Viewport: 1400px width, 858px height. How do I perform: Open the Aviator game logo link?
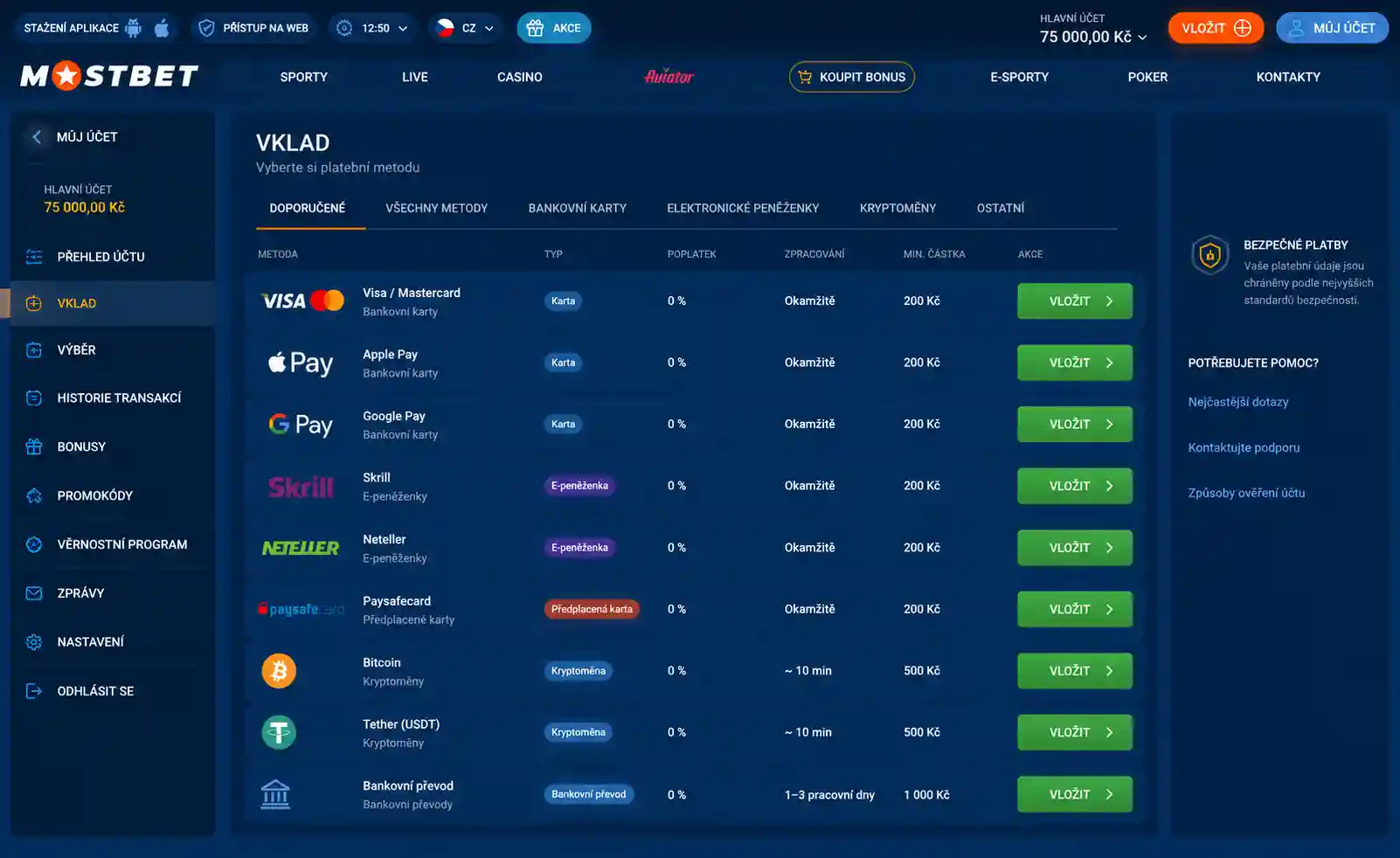(669, 77)
